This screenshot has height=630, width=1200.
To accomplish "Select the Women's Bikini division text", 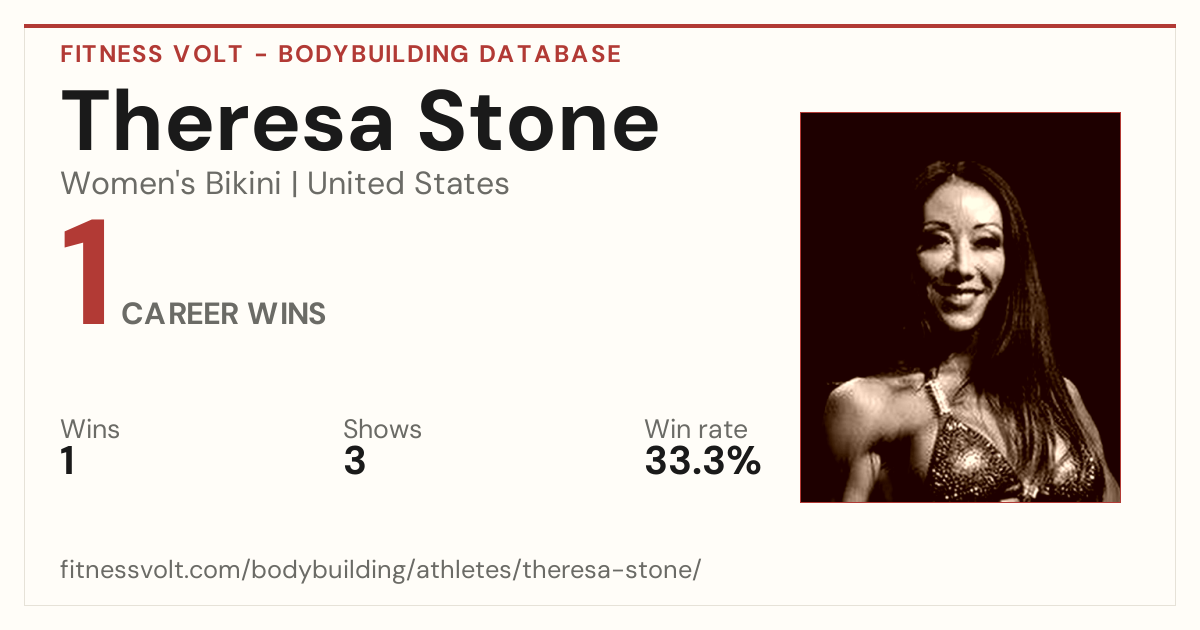I will pos(171,184).
